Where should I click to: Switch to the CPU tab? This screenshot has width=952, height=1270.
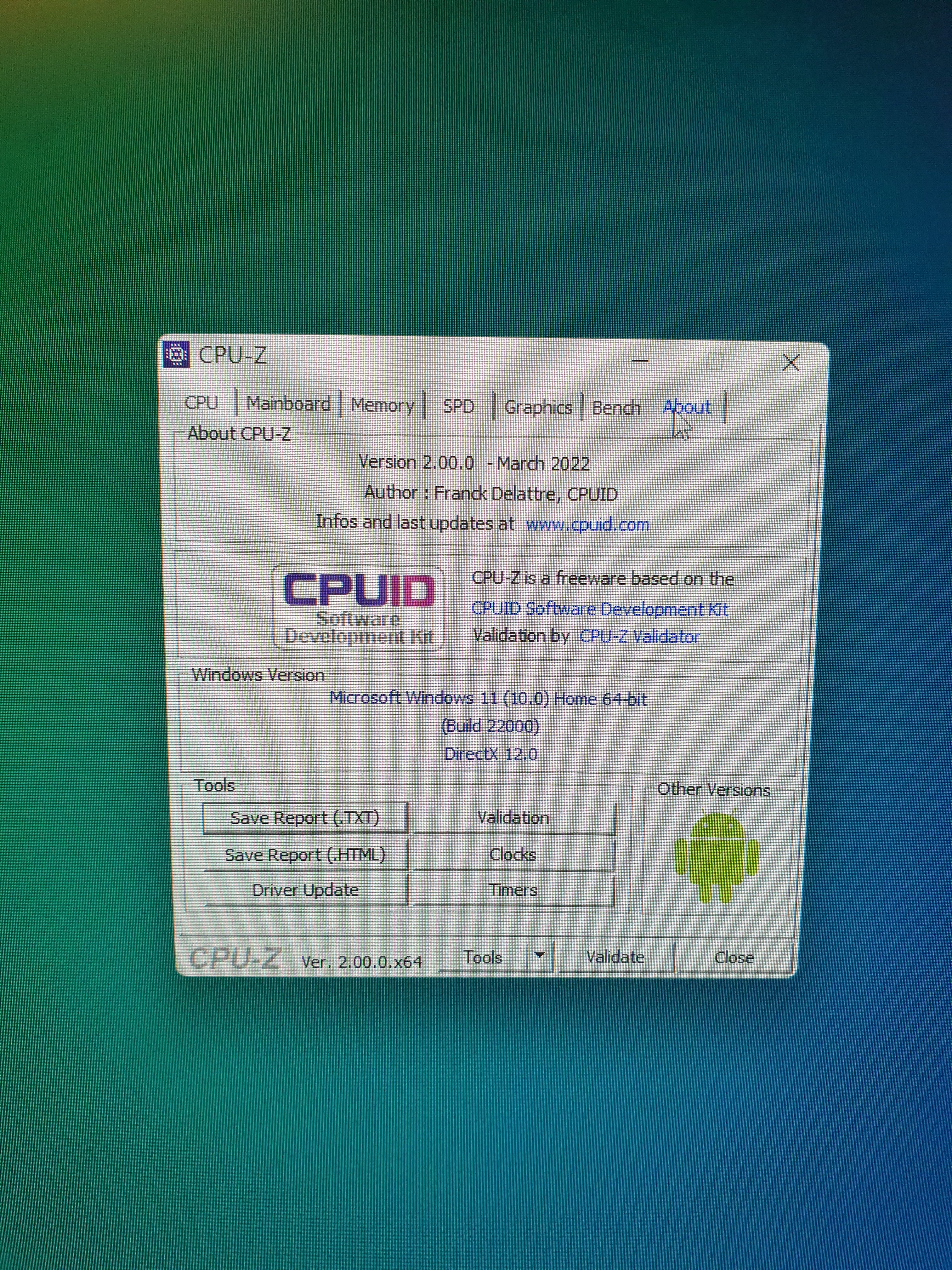coord(202,403)
